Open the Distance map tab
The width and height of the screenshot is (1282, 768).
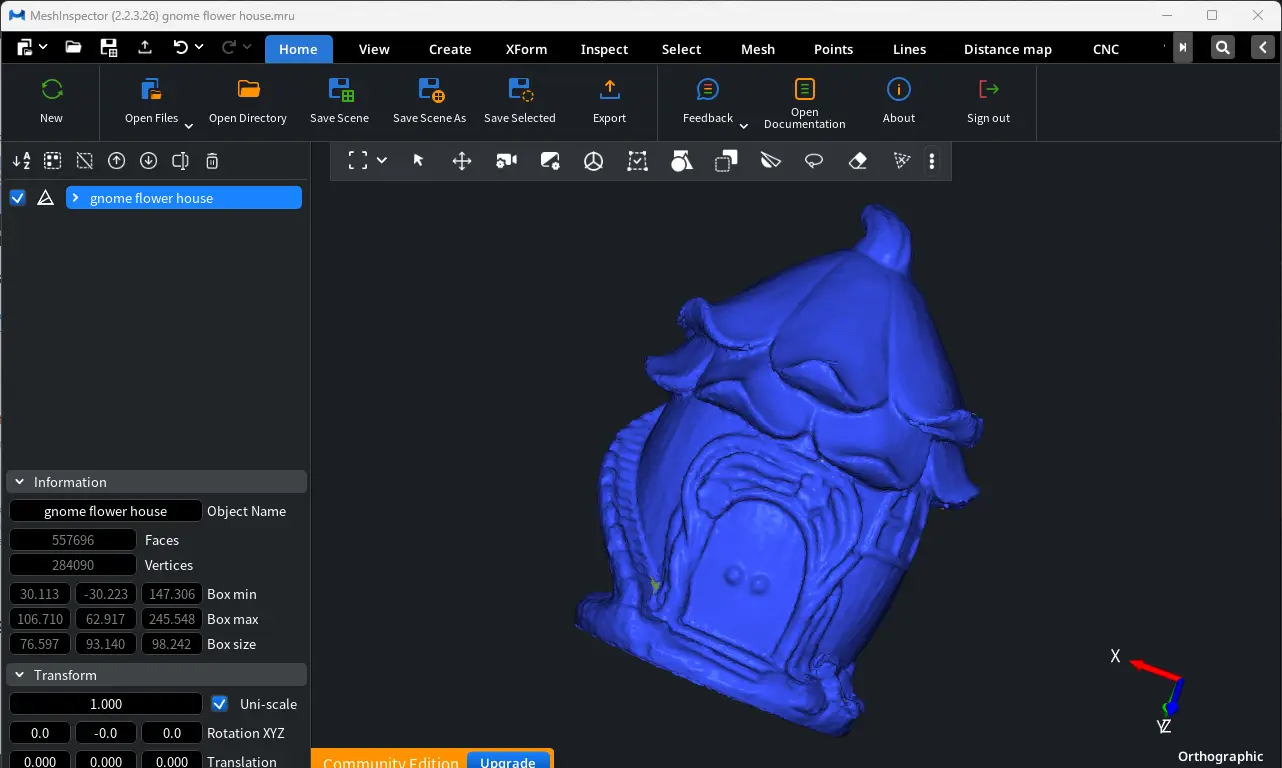coord(1008,49)
